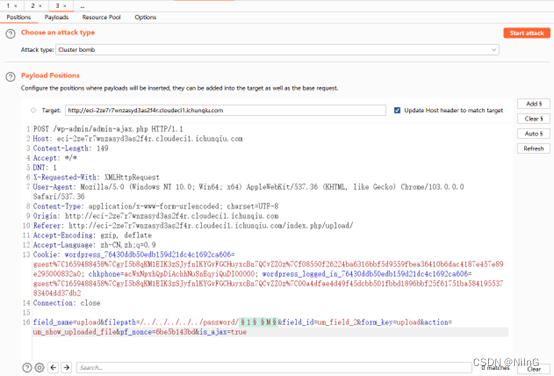Screen dimensions: 554x376
Task: Click the highlighted §1§ §M§ payload markers
Action: pyautogui.click(x=259, y=322)
